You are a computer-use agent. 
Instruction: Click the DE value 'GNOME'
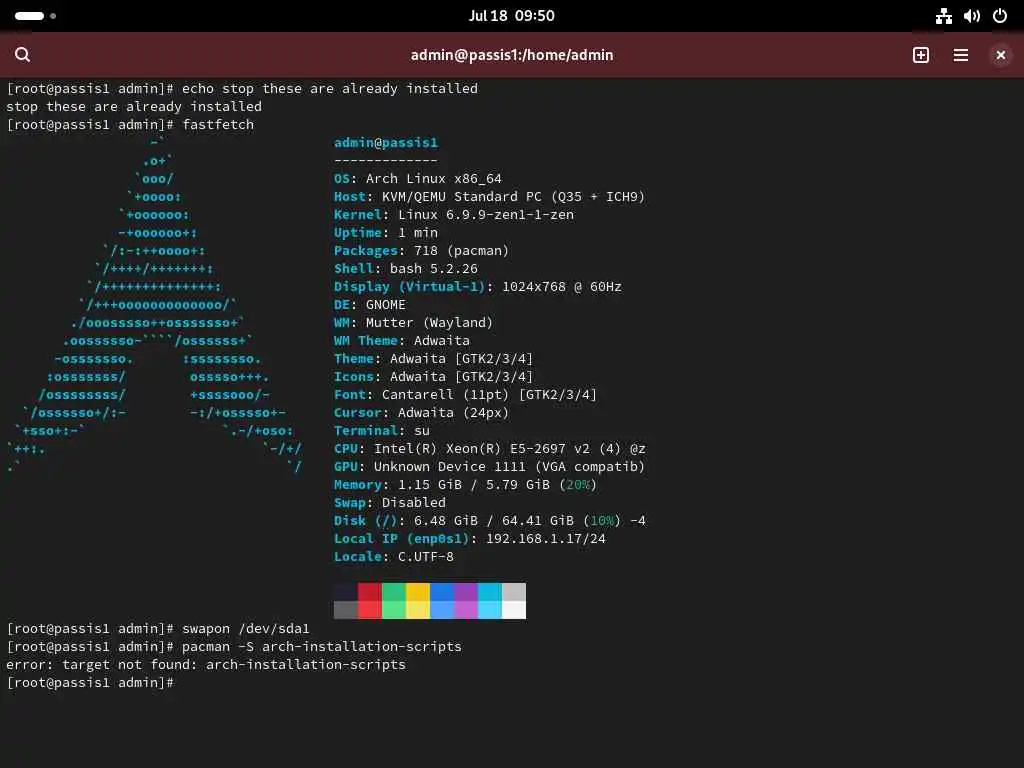(385, 305)
